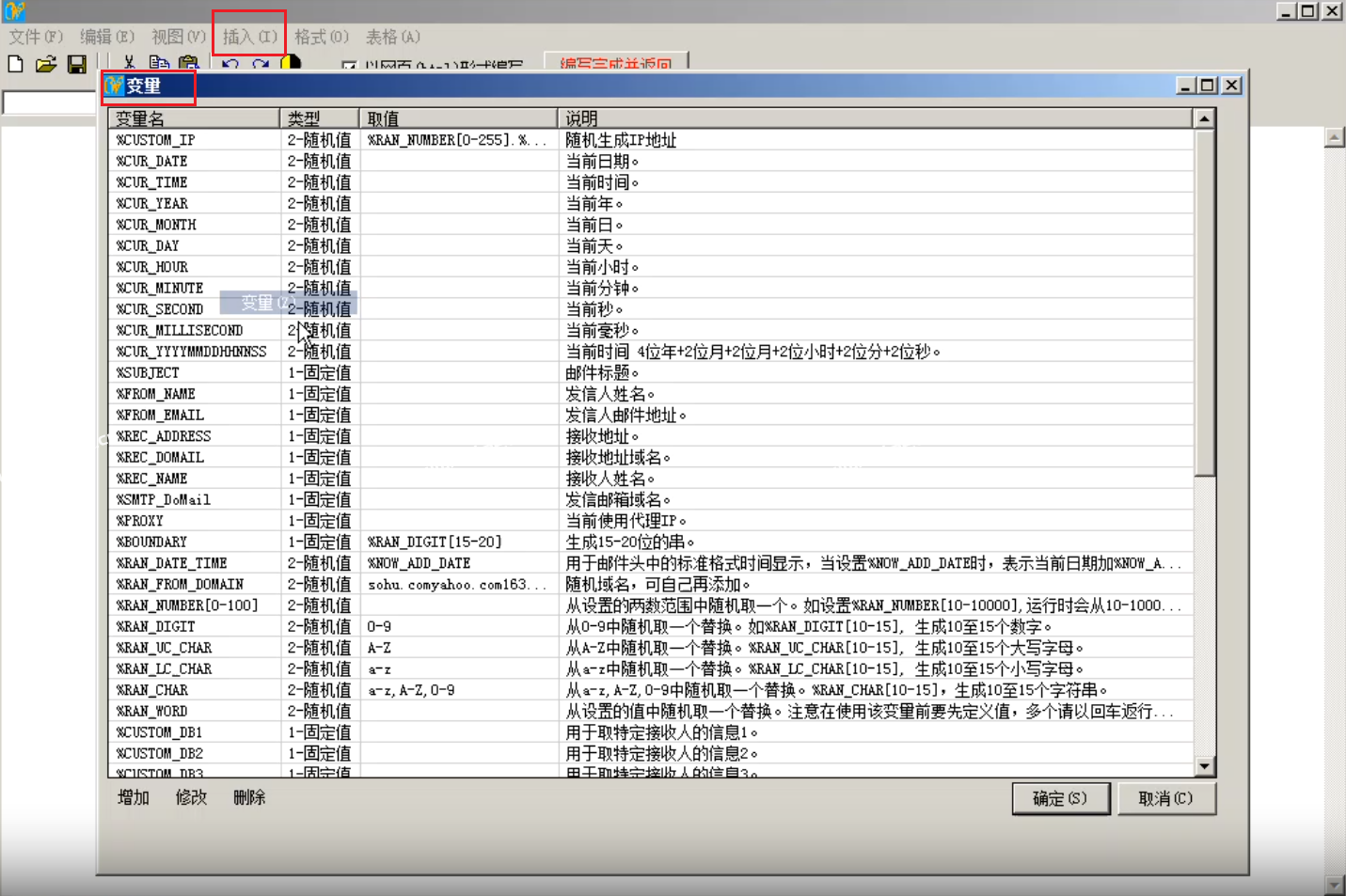Click the main window scrollbar down arrow
1346x896 pixels.
1335,886
